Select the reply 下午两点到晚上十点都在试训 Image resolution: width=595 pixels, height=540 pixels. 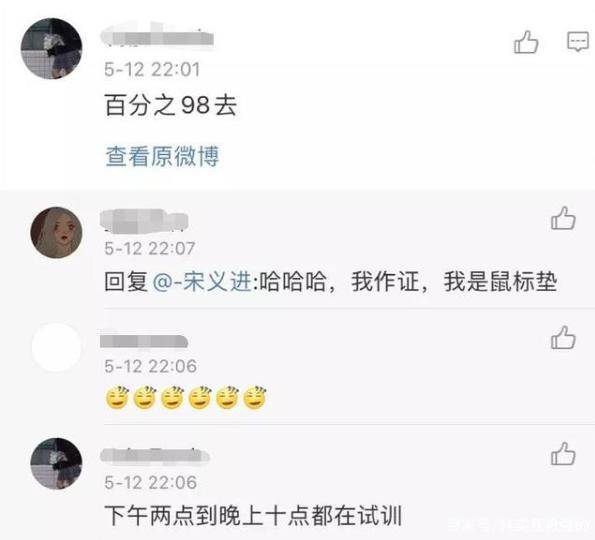click(253, 515)
